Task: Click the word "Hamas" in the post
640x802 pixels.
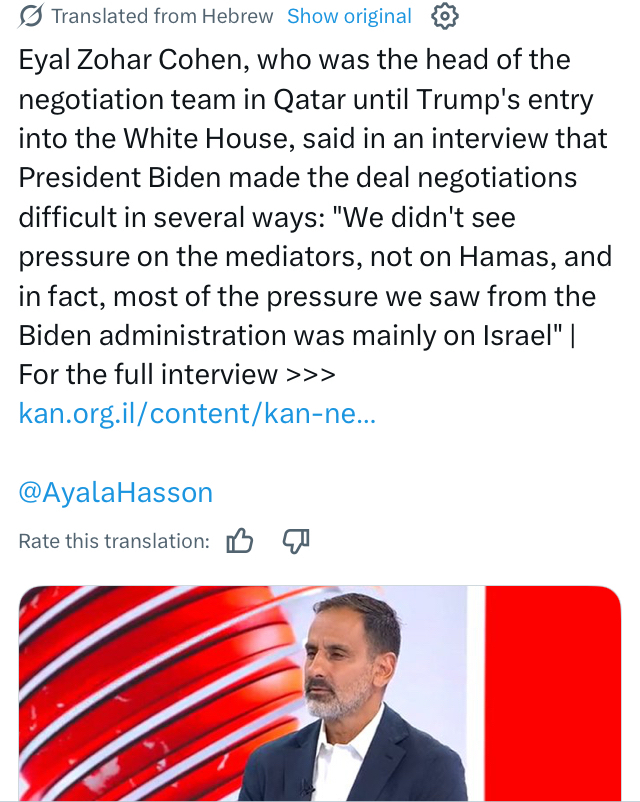Action: (x=505, y=257)
